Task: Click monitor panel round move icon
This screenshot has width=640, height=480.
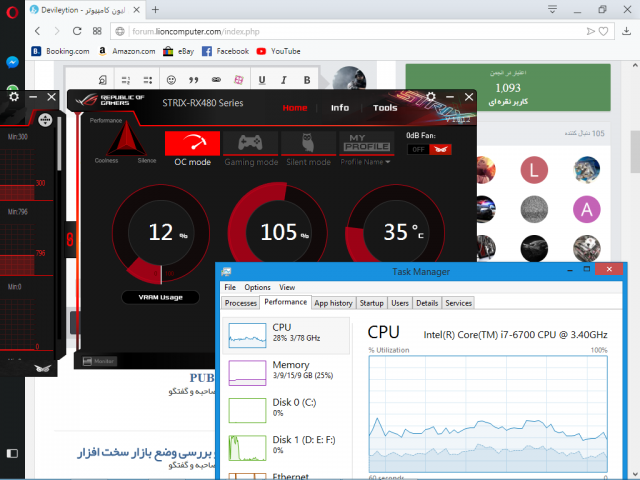Action: (45, 120)
